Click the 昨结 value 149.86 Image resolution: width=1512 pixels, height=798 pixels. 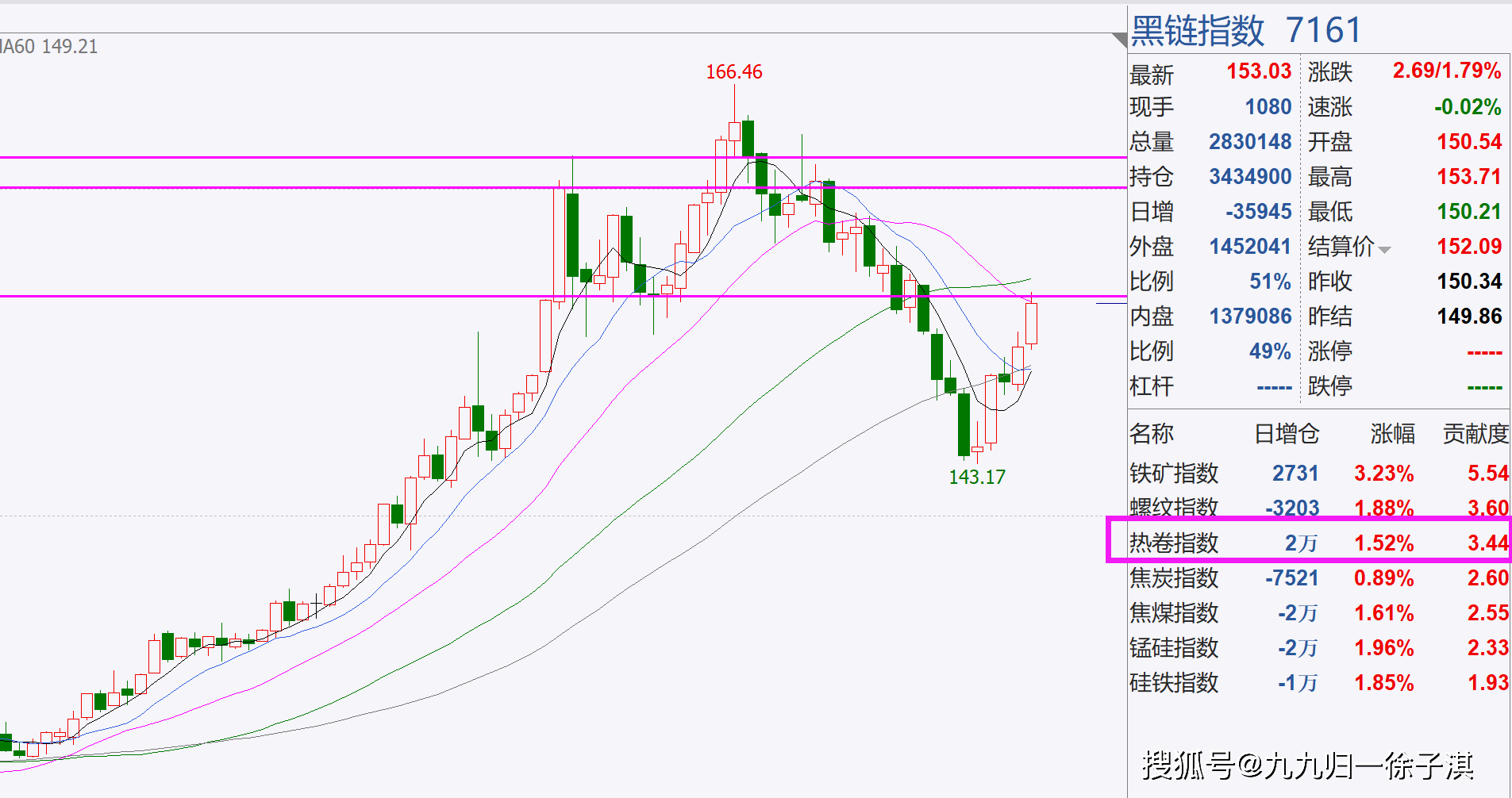tap(1469, 317)
